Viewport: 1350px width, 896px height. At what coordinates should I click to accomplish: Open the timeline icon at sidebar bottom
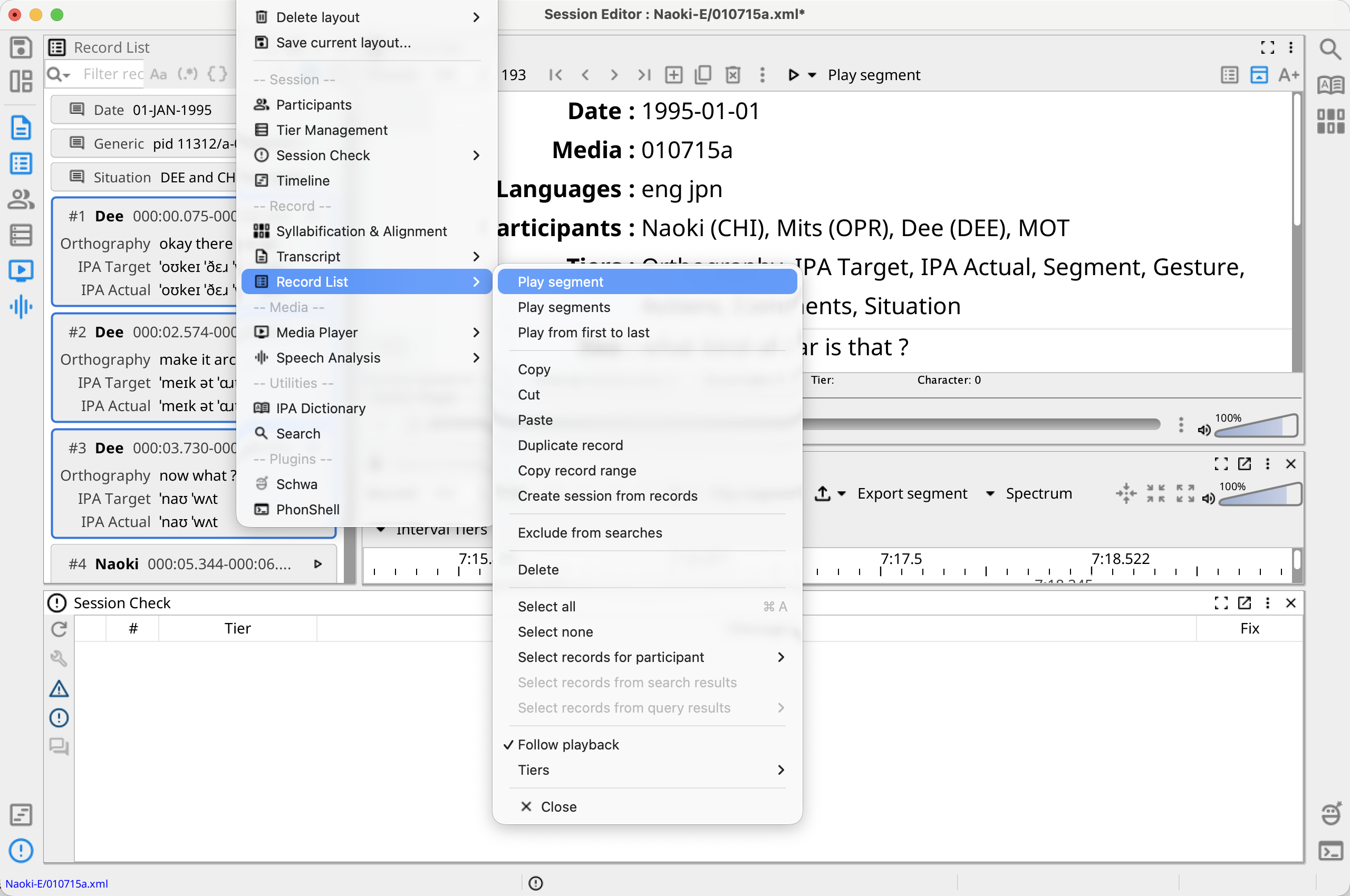click(21, 815)
